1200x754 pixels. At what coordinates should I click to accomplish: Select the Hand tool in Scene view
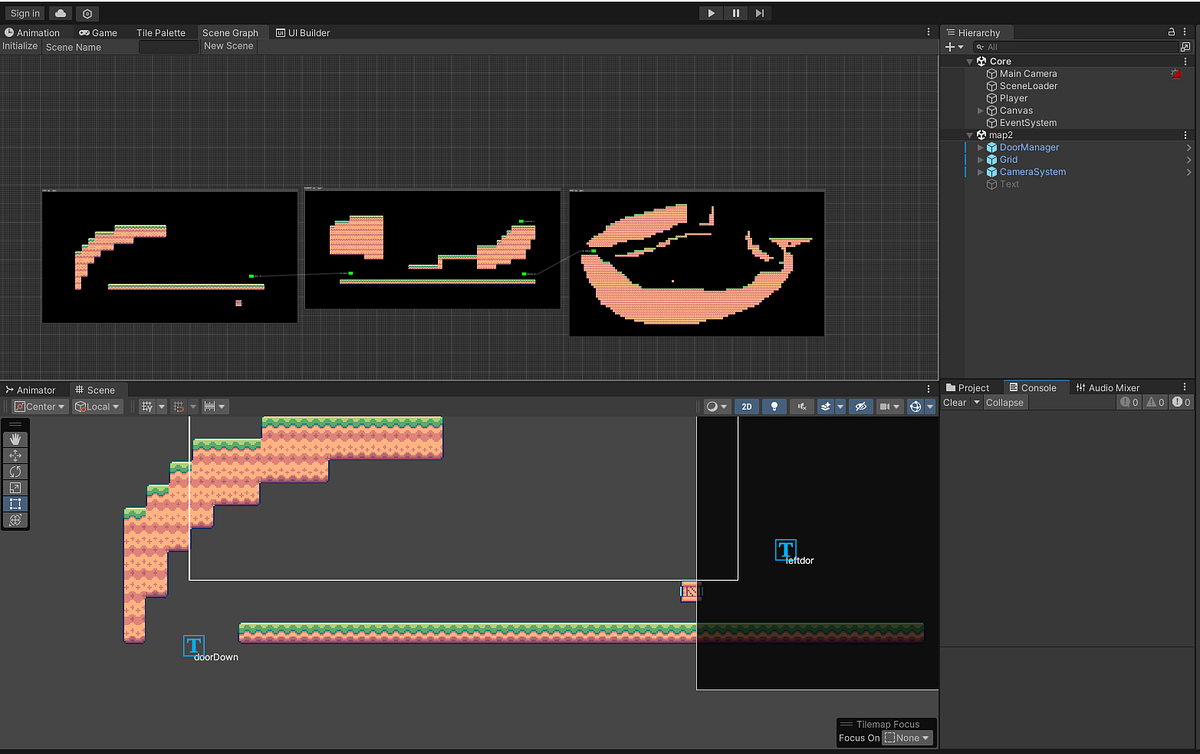(14, 437)
